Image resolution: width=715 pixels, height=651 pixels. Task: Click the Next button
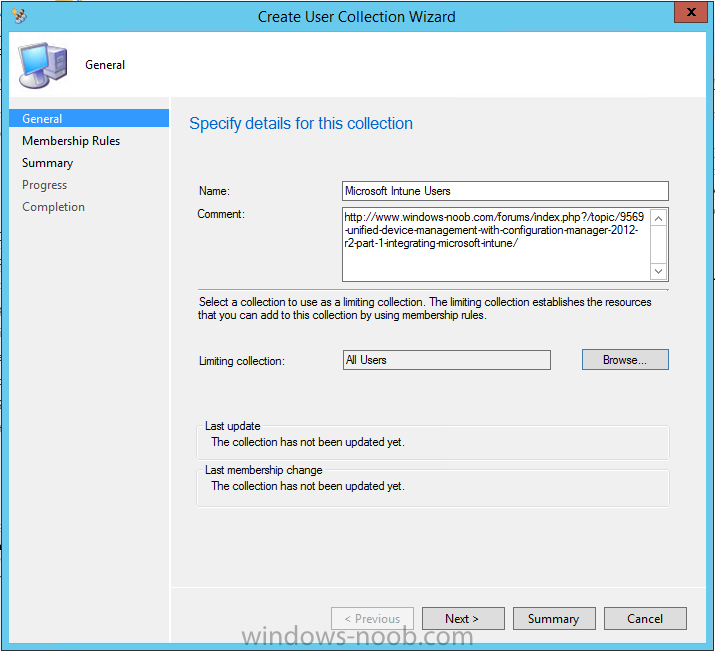click(463, 618)
